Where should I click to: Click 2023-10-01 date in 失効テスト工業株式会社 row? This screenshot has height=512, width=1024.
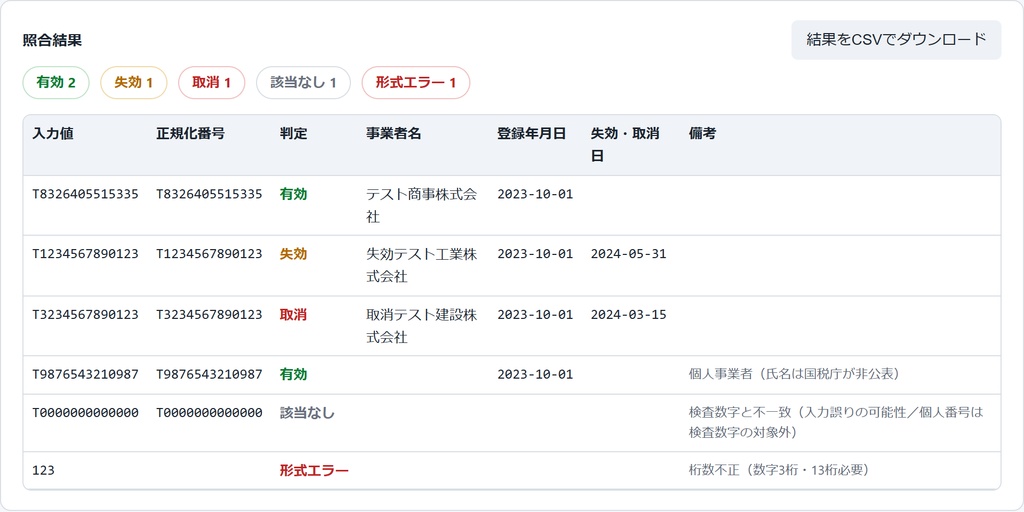535,254
